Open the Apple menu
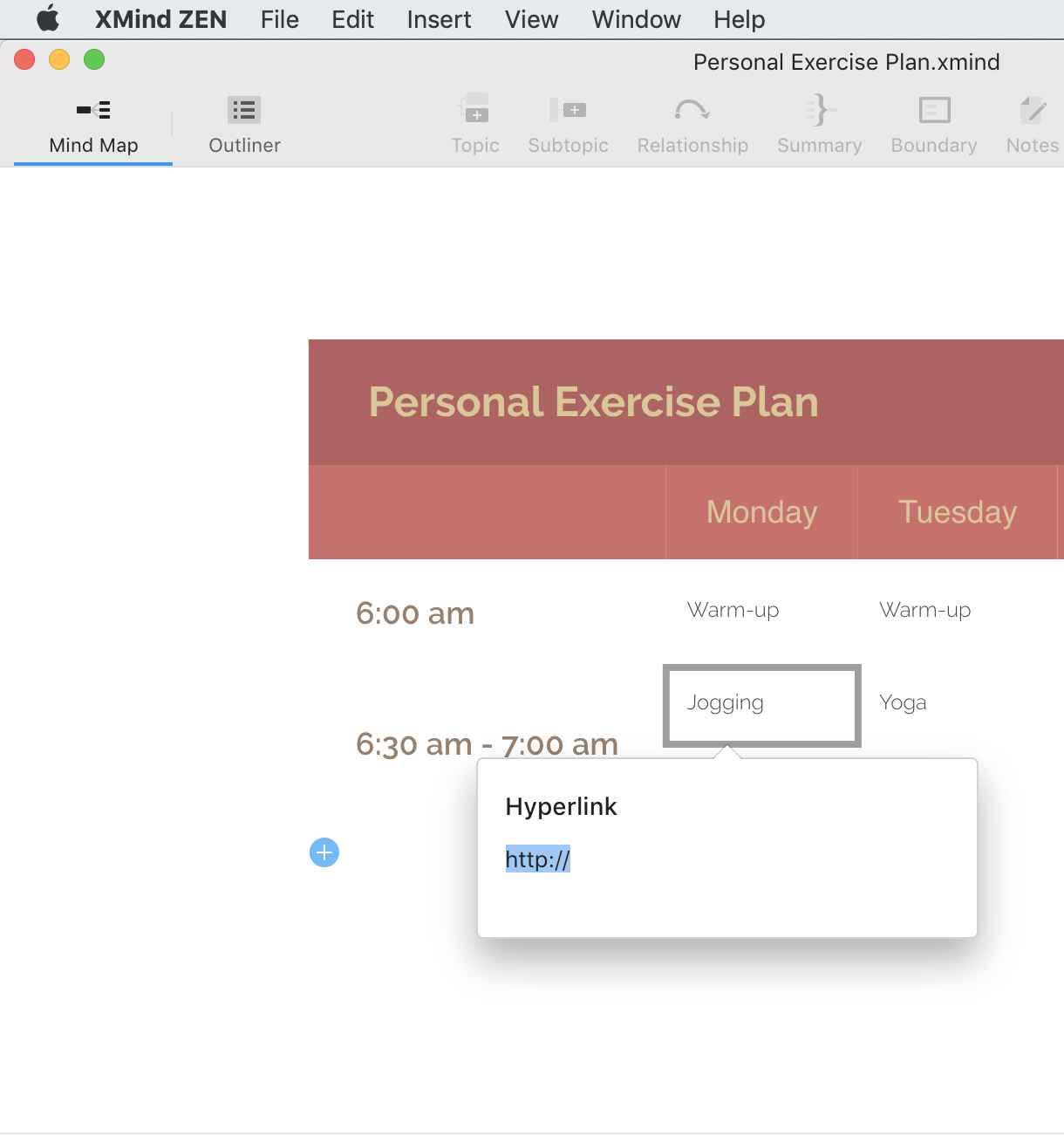Image resolution: width=1064 pixels, height=1136 pixels. coord(48,18)
